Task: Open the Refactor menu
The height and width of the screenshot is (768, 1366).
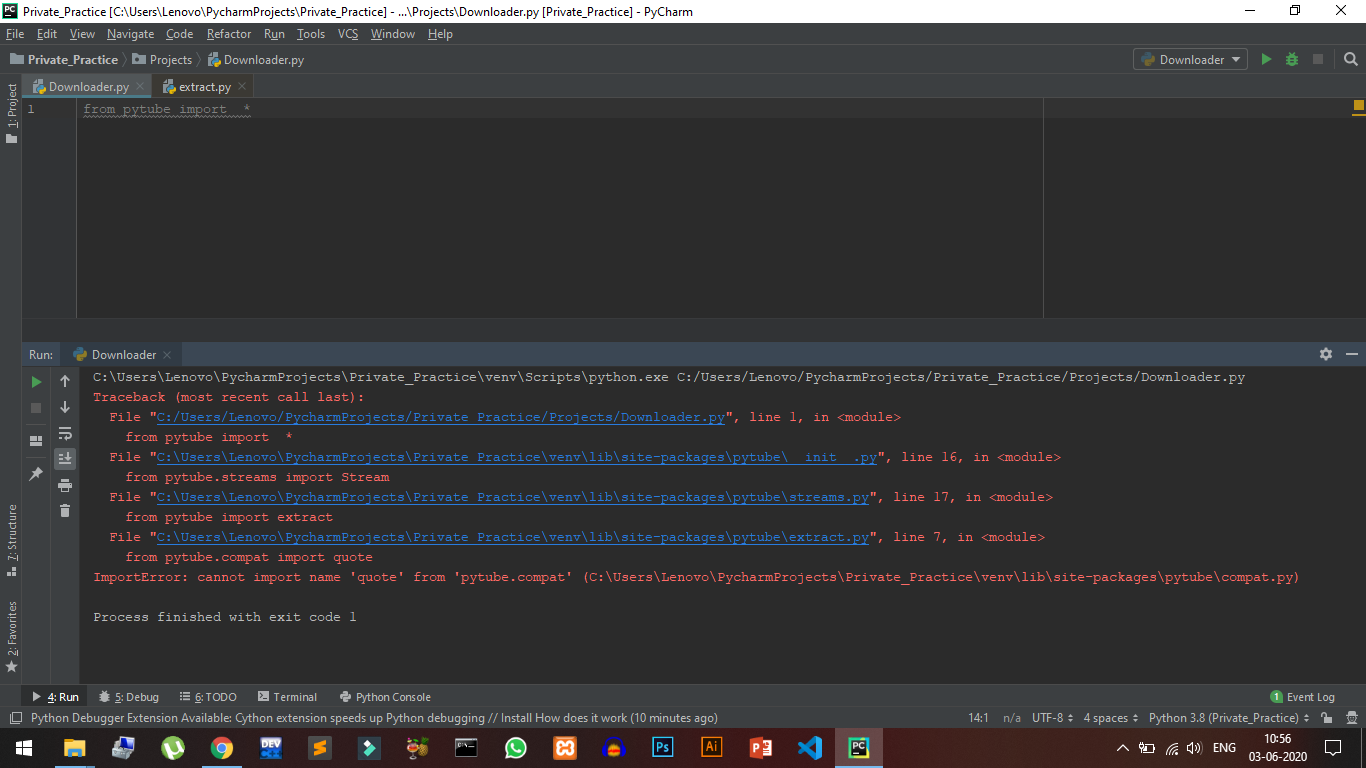Action: pyautogui.click(x=229, y=33)
